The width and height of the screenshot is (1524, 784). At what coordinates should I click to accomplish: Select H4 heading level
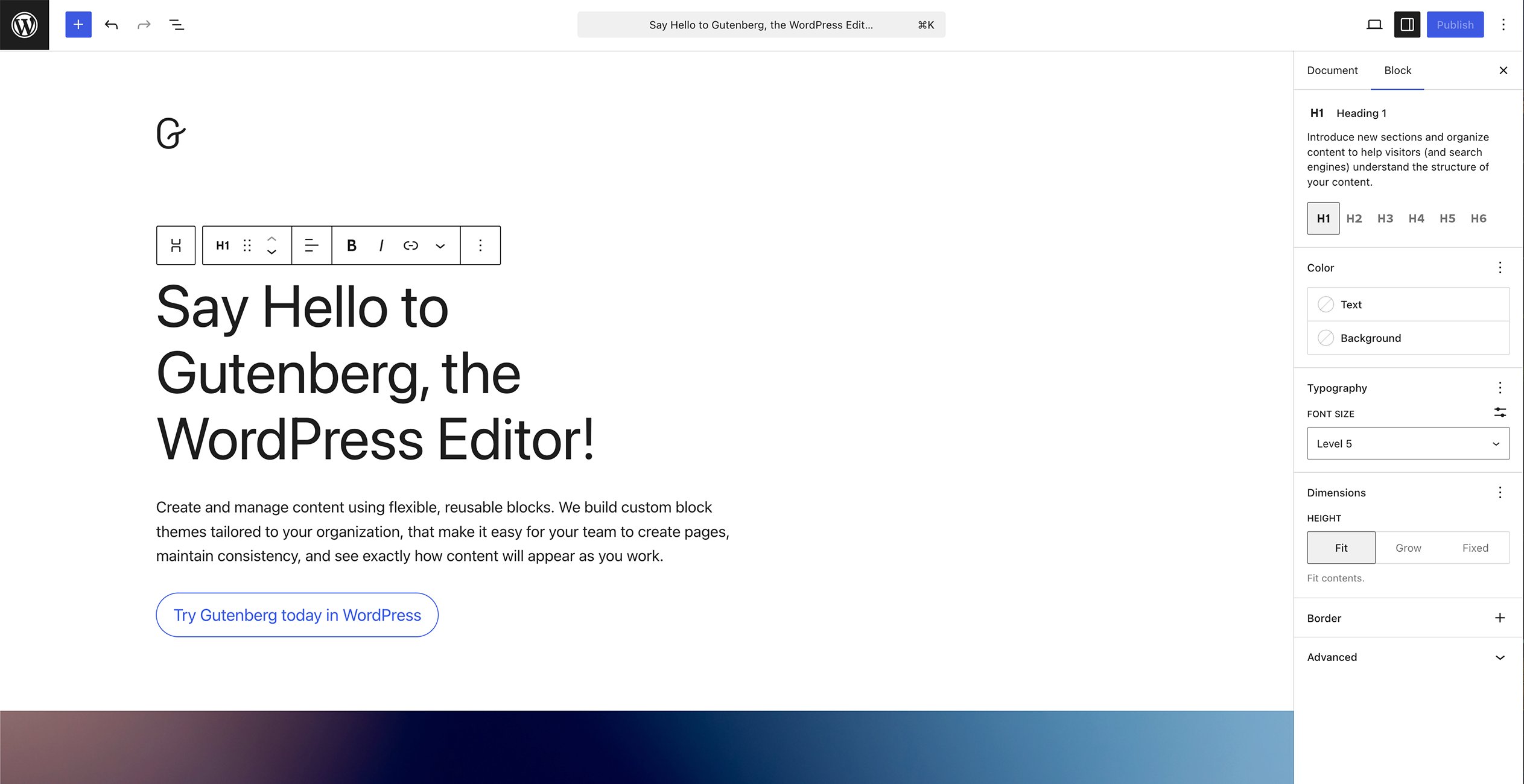pos(1417,218)
